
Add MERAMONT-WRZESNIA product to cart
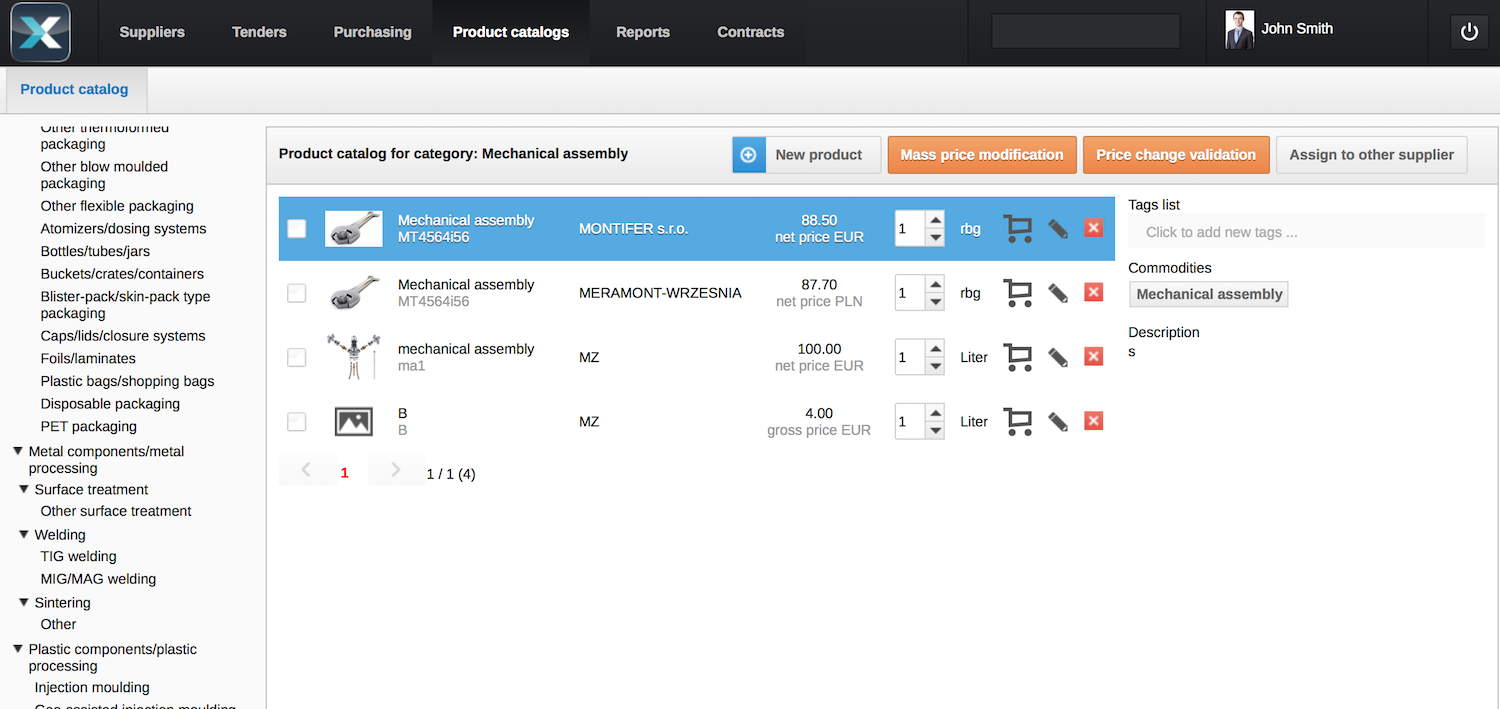(x=1018, y=293)
